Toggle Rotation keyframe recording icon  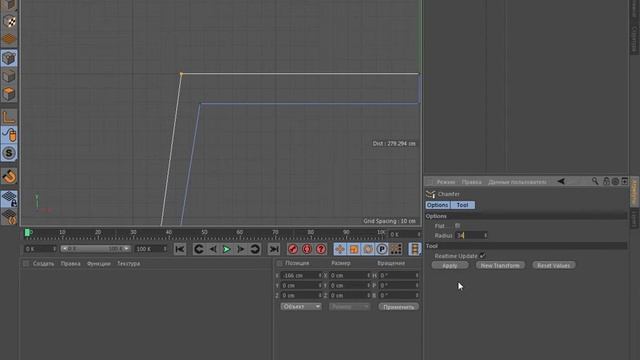pos(368,249)
